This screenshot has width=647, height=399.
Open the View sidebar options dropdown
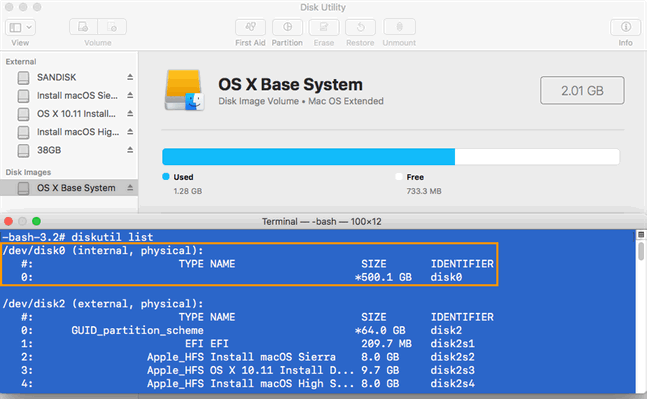[x=20, y=27]
